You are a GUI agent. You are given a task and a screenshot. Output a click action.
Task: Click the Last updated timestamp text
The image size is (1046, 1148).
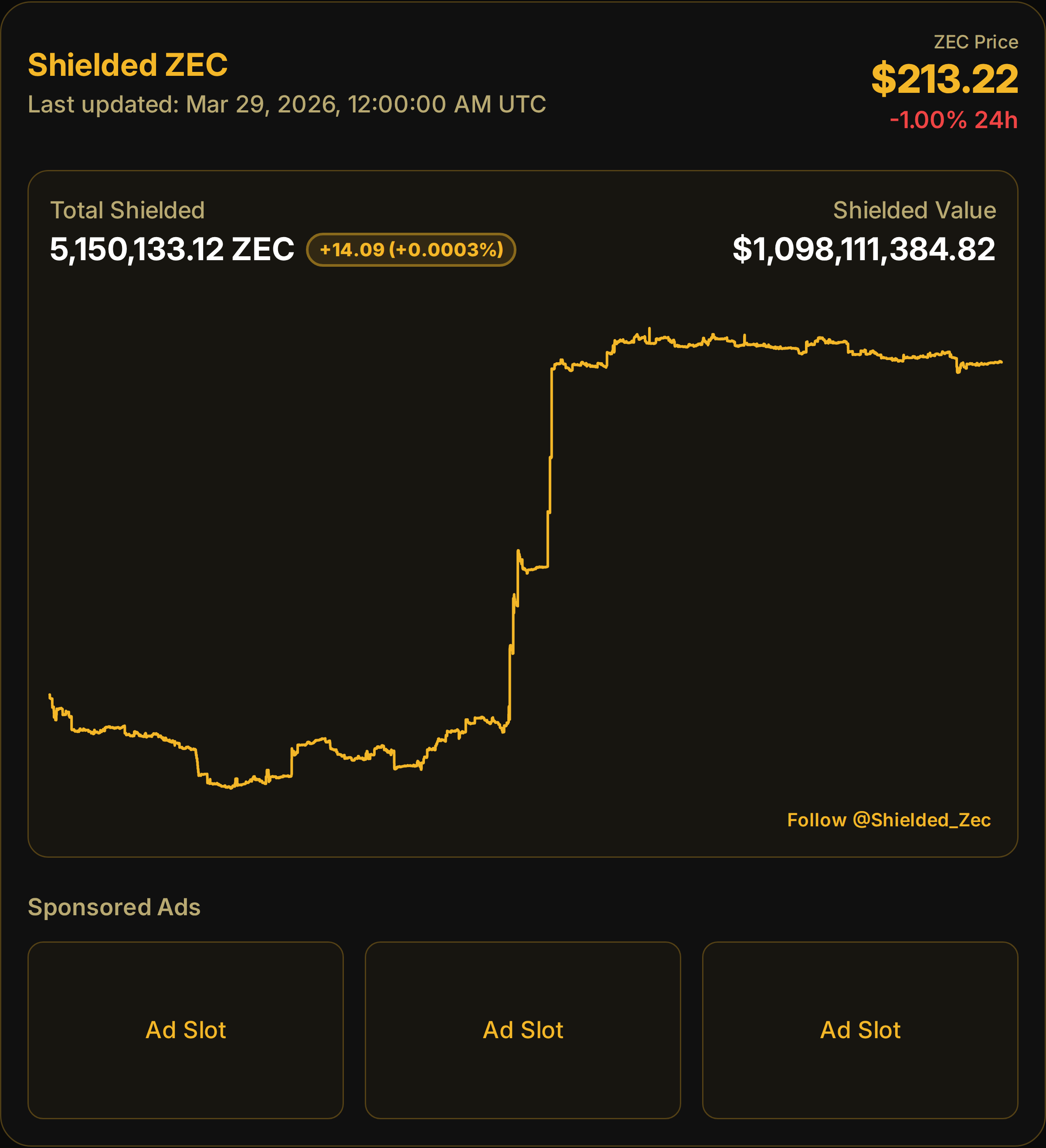[286, 104]
